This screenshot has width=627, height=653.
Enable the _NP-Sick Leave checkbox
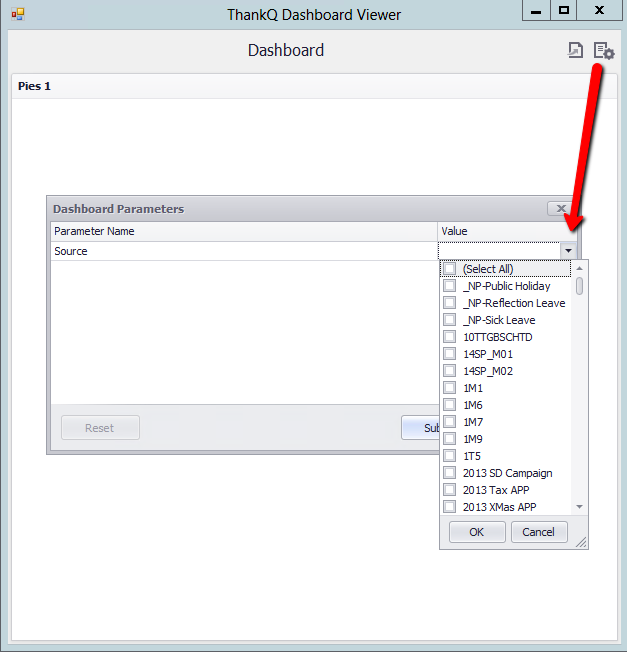point(450,320)
